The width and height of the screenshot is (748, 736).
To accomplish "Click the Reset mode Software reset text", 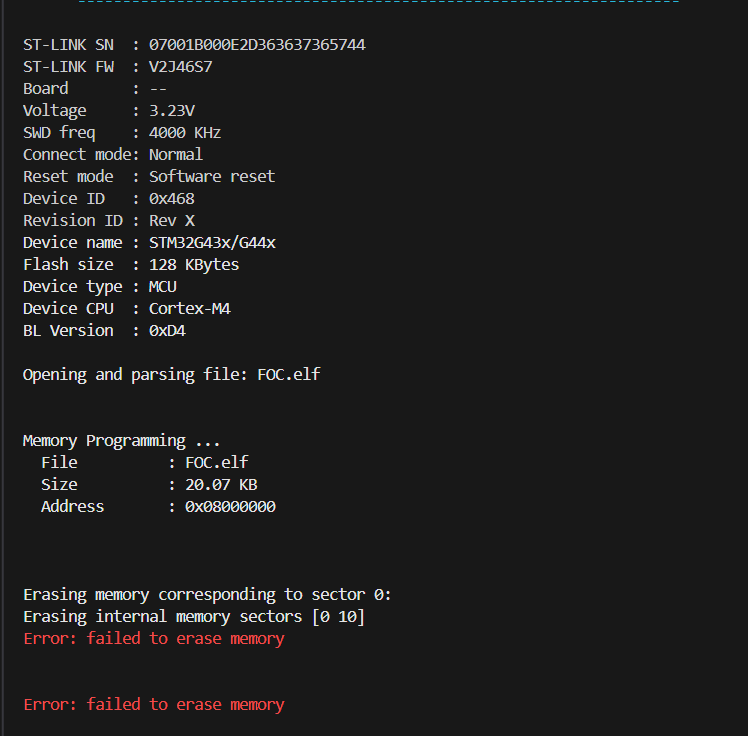I will 212,177.
